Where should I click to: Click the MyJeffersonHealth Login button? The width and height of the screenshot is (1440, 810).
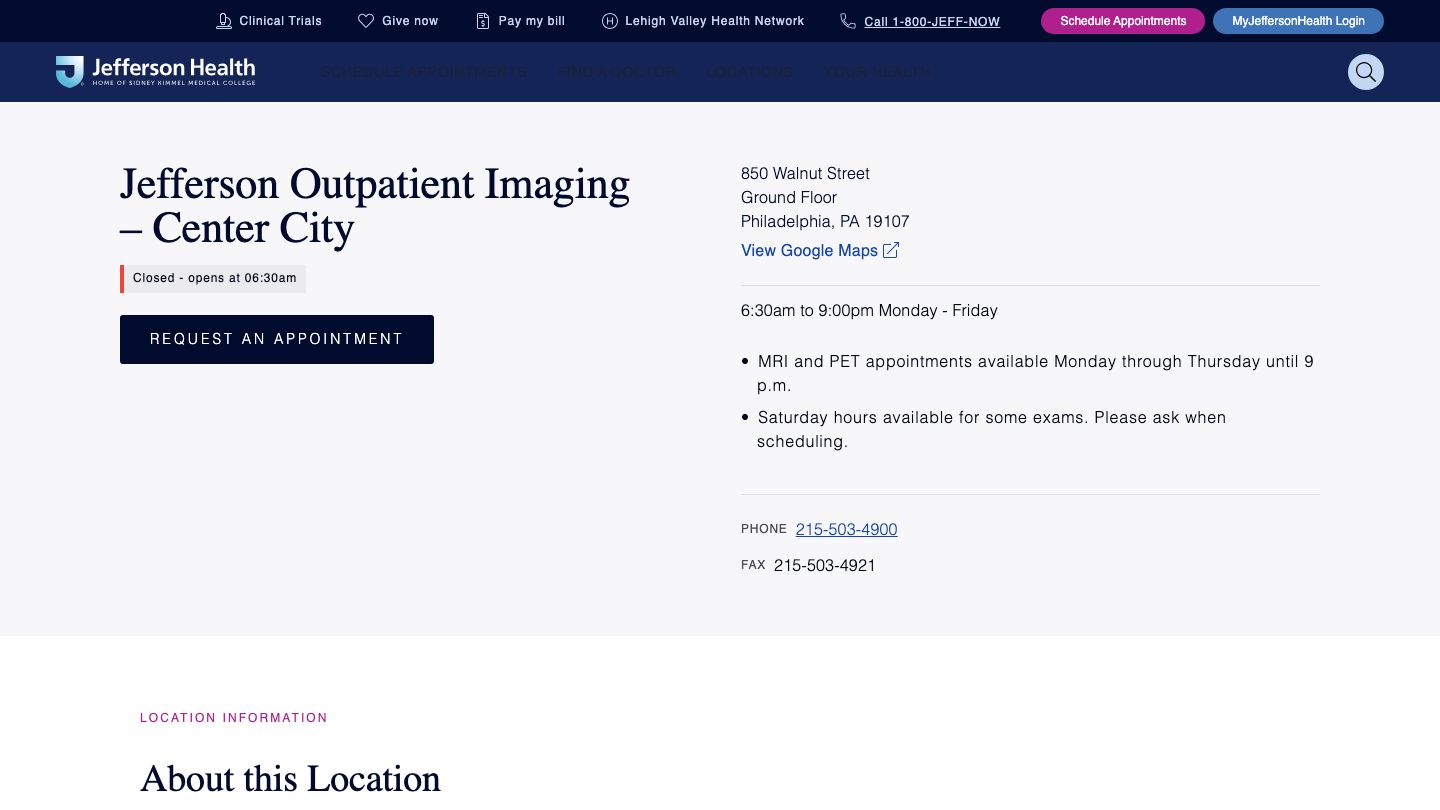pyautogui.click(x=1298, y=20)
